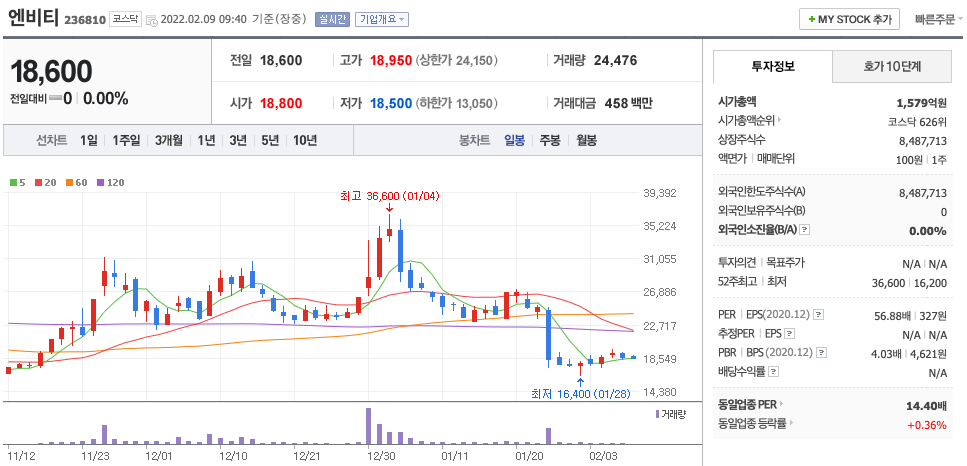Viewport: 967px width, 466px height.
Task: Open the 동일업종 등락률 link
Action: click(751, 423)
